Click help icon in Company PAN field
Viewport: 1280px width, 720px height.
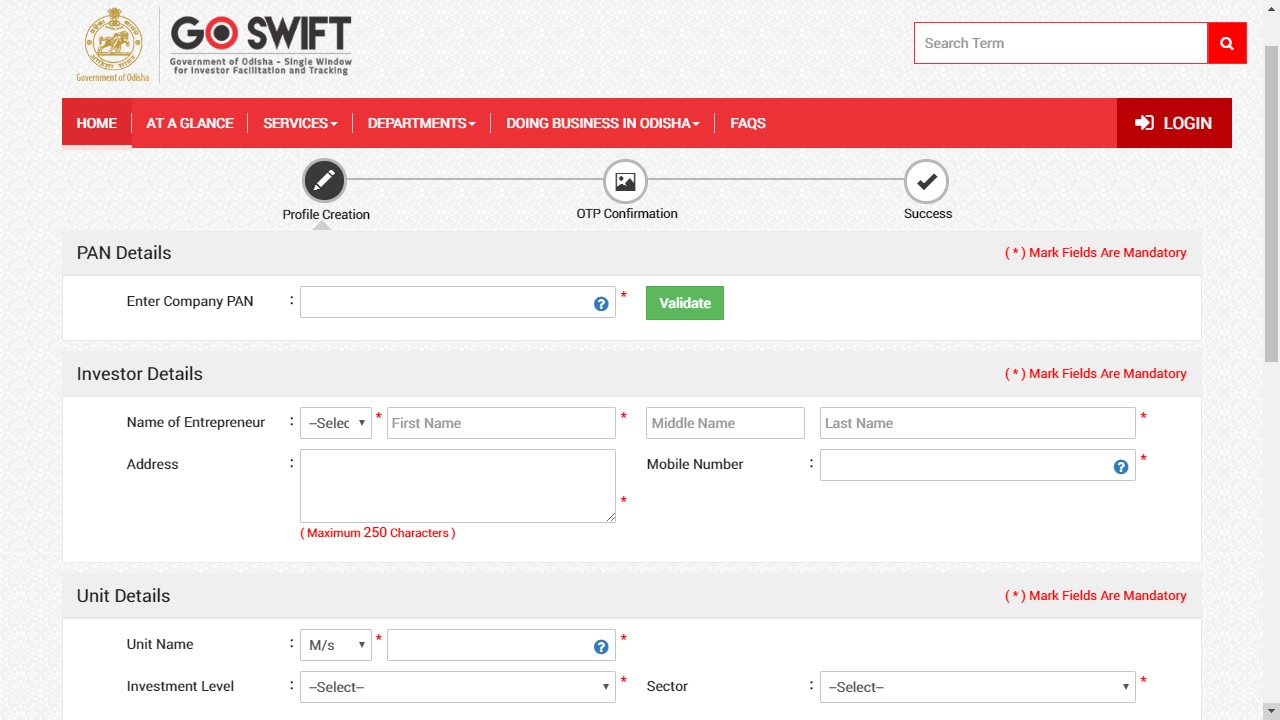[x=601, y=304]
